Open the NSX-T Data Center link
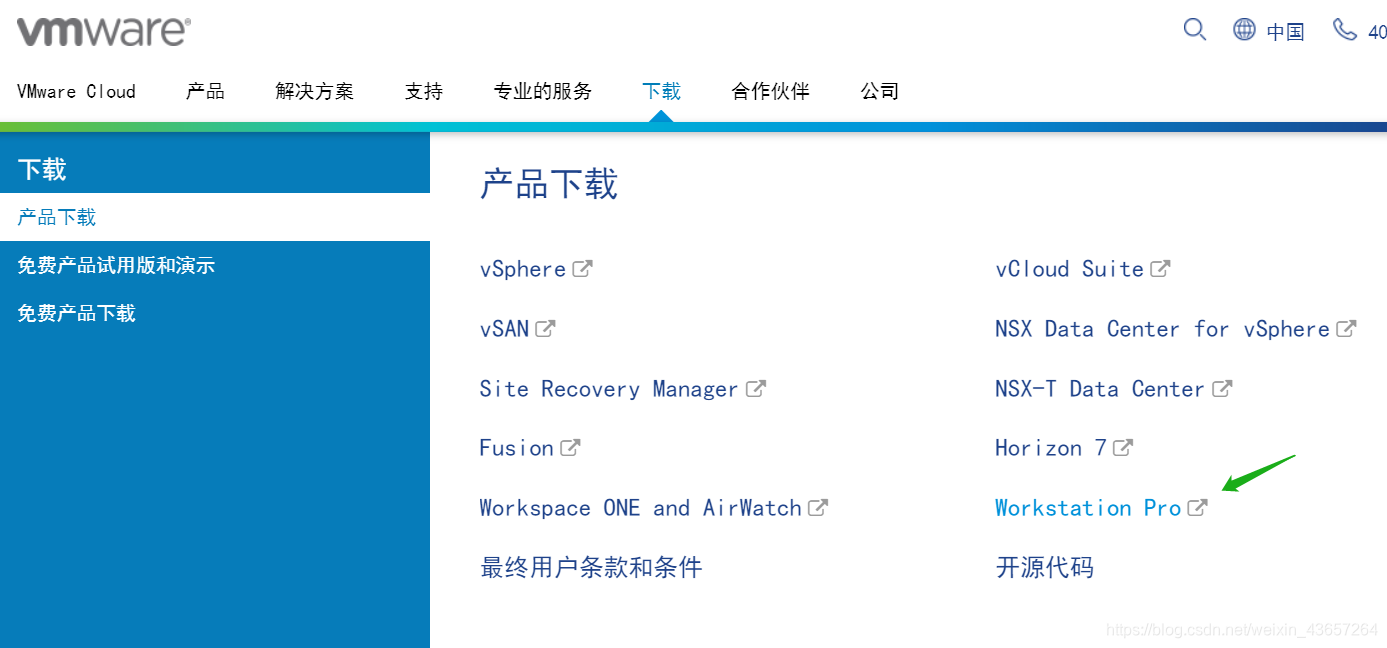This screenshot has height=648, width=1387. click(1100, 388)
